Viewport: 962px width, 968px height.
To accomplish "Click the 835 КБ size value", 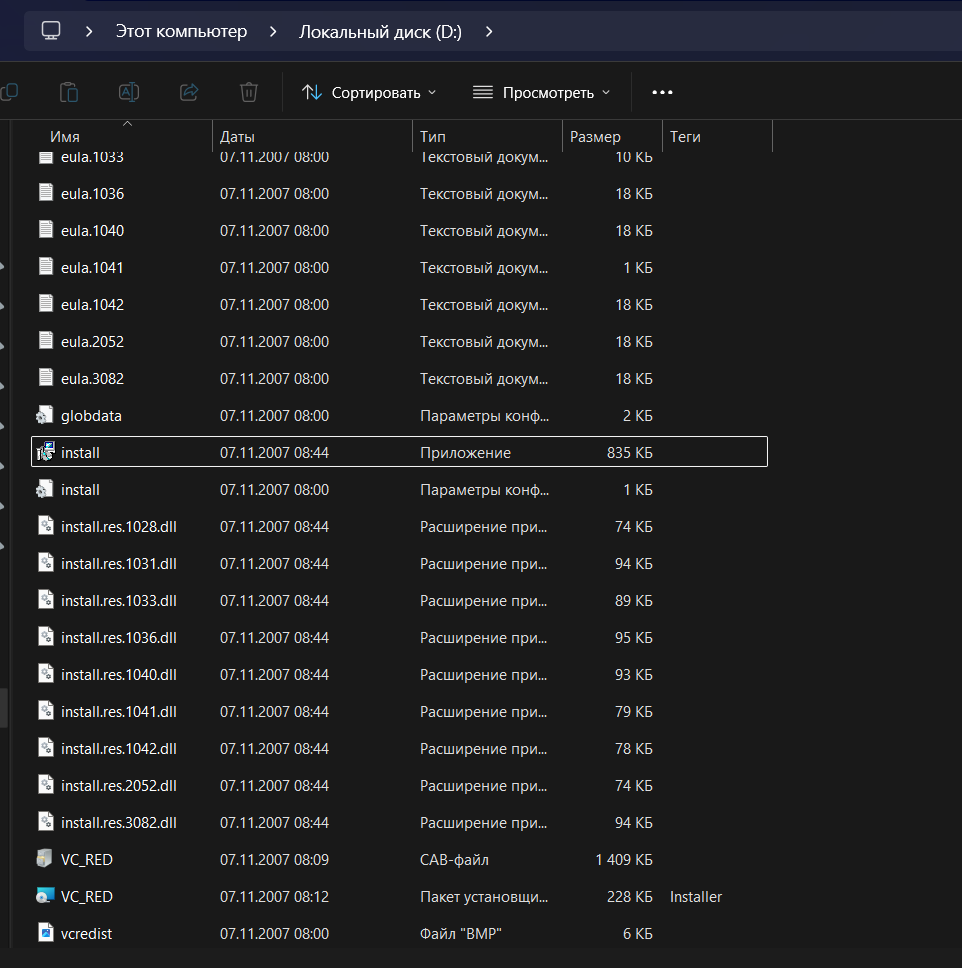I will point(629,453).
